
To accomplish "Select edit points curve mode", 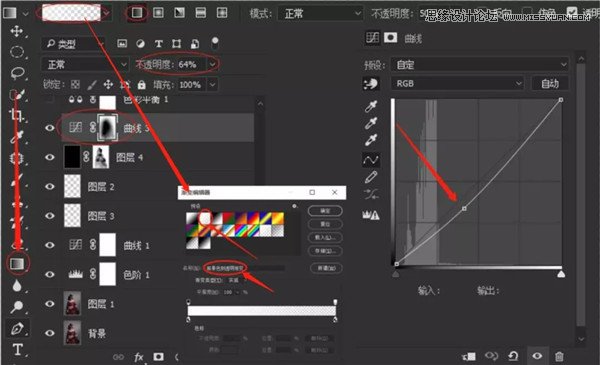I will point(371,160).
